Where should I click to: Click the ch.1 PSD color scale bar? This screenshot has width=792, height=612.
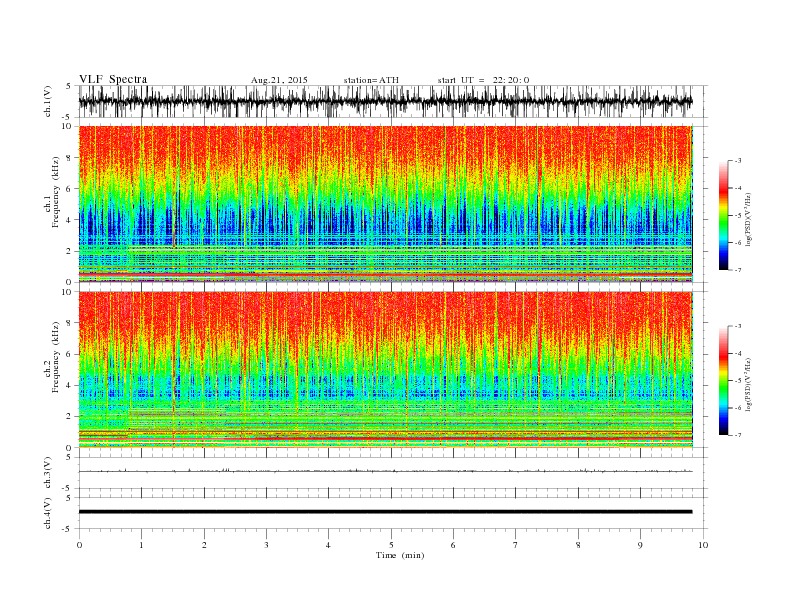(723, 215)
